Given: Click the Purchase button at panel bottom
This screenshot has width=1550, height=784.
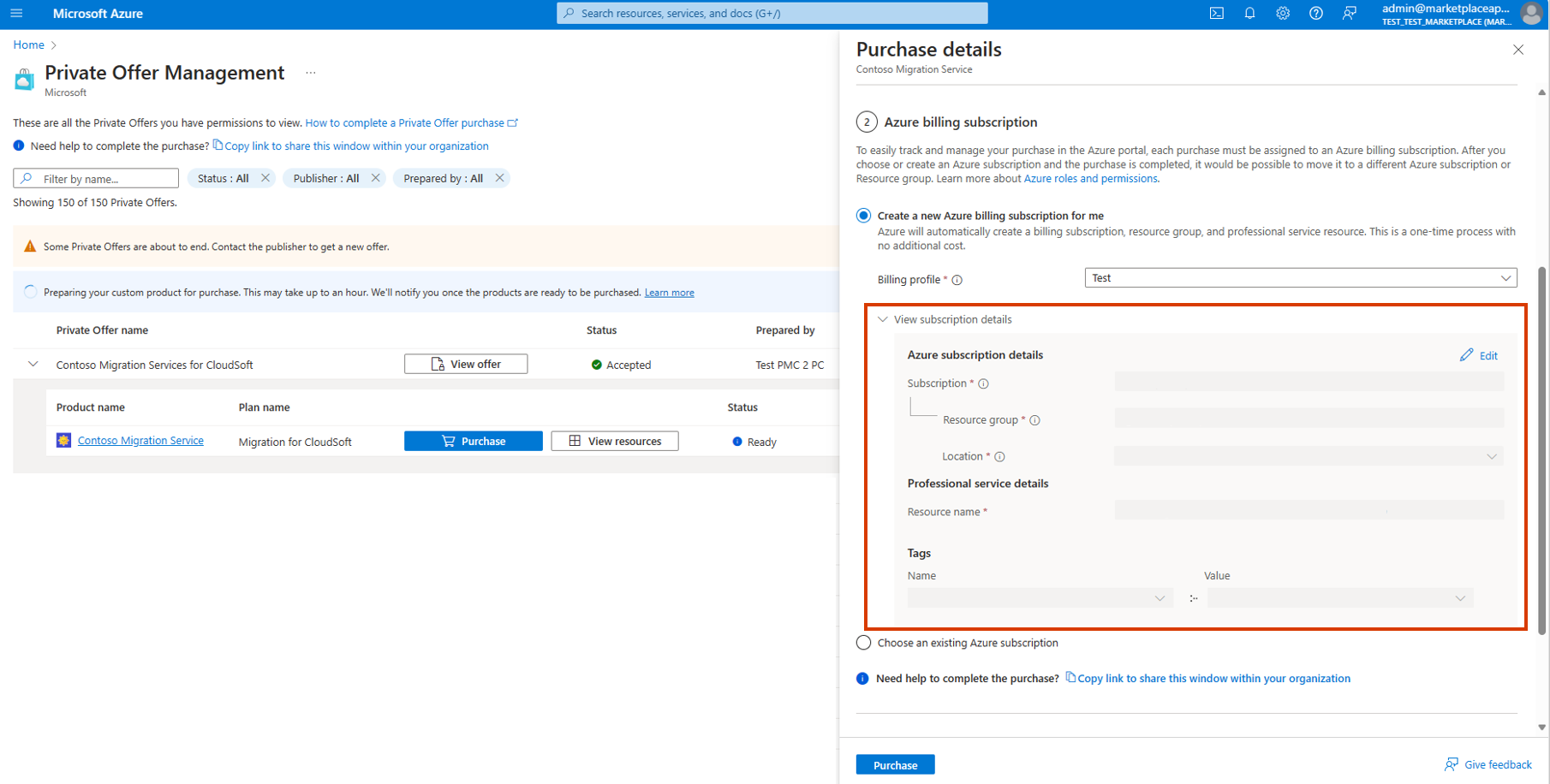Looking at the screenshot, I should pyautogui.click(x=895, y=763).
